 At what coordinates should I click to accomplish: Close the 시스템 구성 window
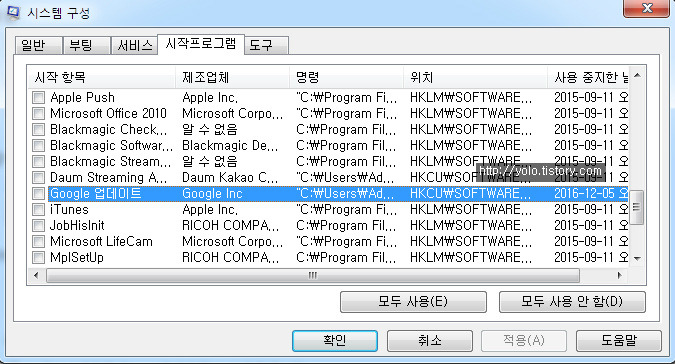point(647,8)
